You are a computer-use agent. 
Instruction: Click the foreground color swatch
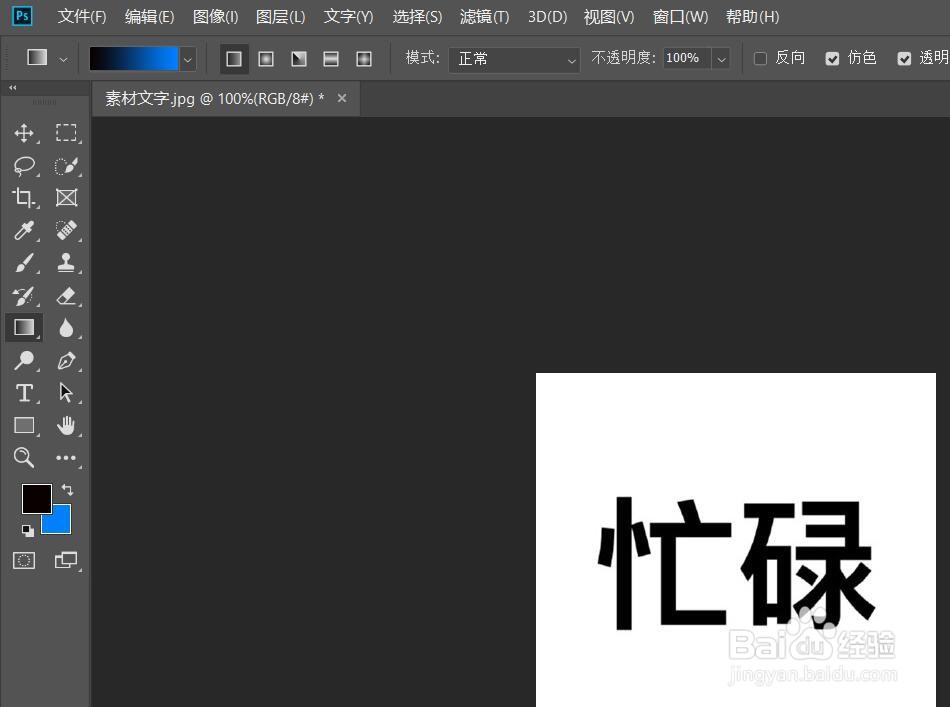coord(37,498)
